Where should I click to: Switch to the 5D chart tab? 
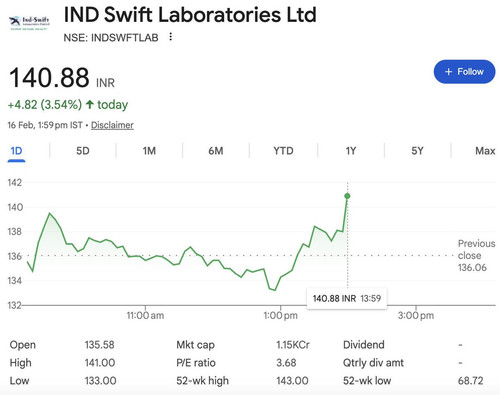[x=83, y=151]
